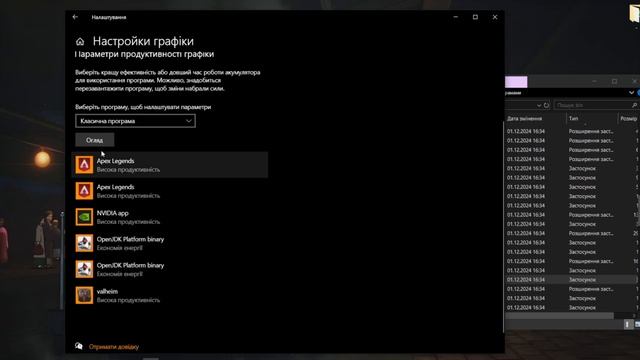Select the highlighted Apex Legends entry

click(x=170, y=165)
